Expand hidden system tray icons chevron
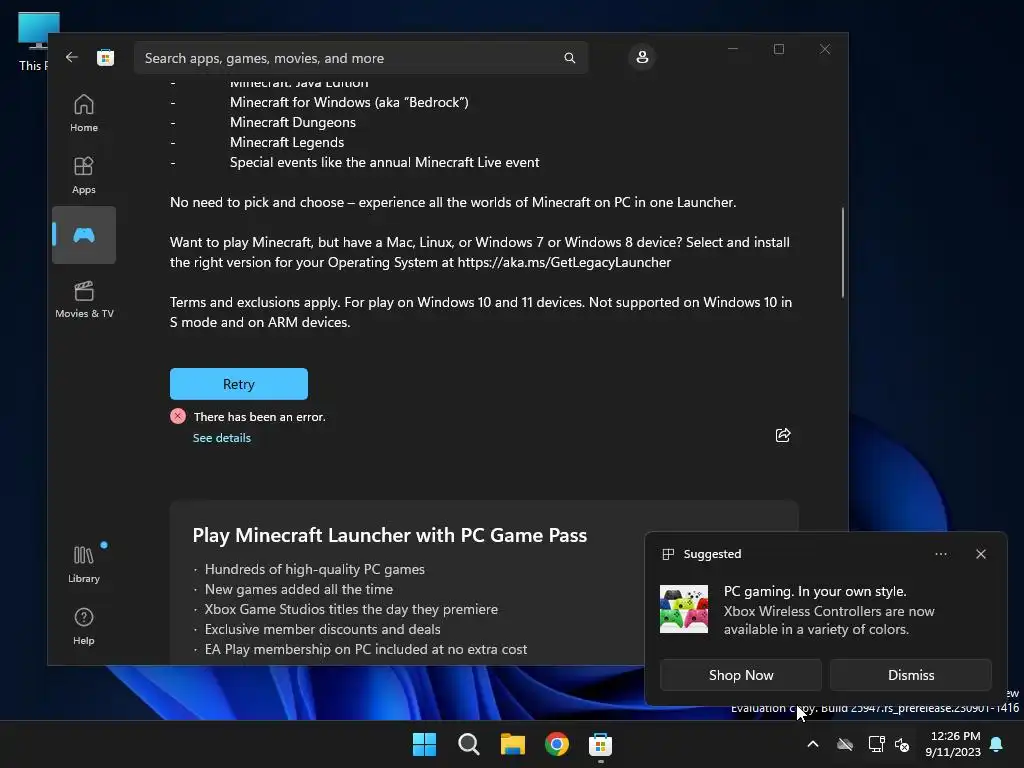This screenshot has height=768, width=1024. point(813,744)
